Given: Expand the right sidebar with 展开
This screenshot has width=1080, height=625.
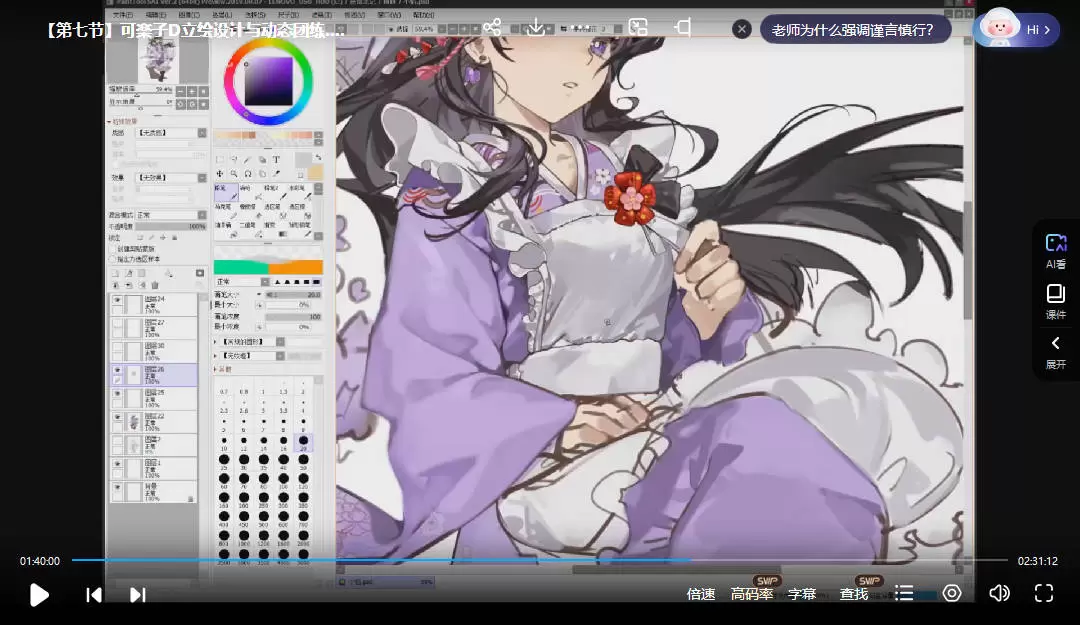Looking at the screenshot, I should pos(1055,353).
